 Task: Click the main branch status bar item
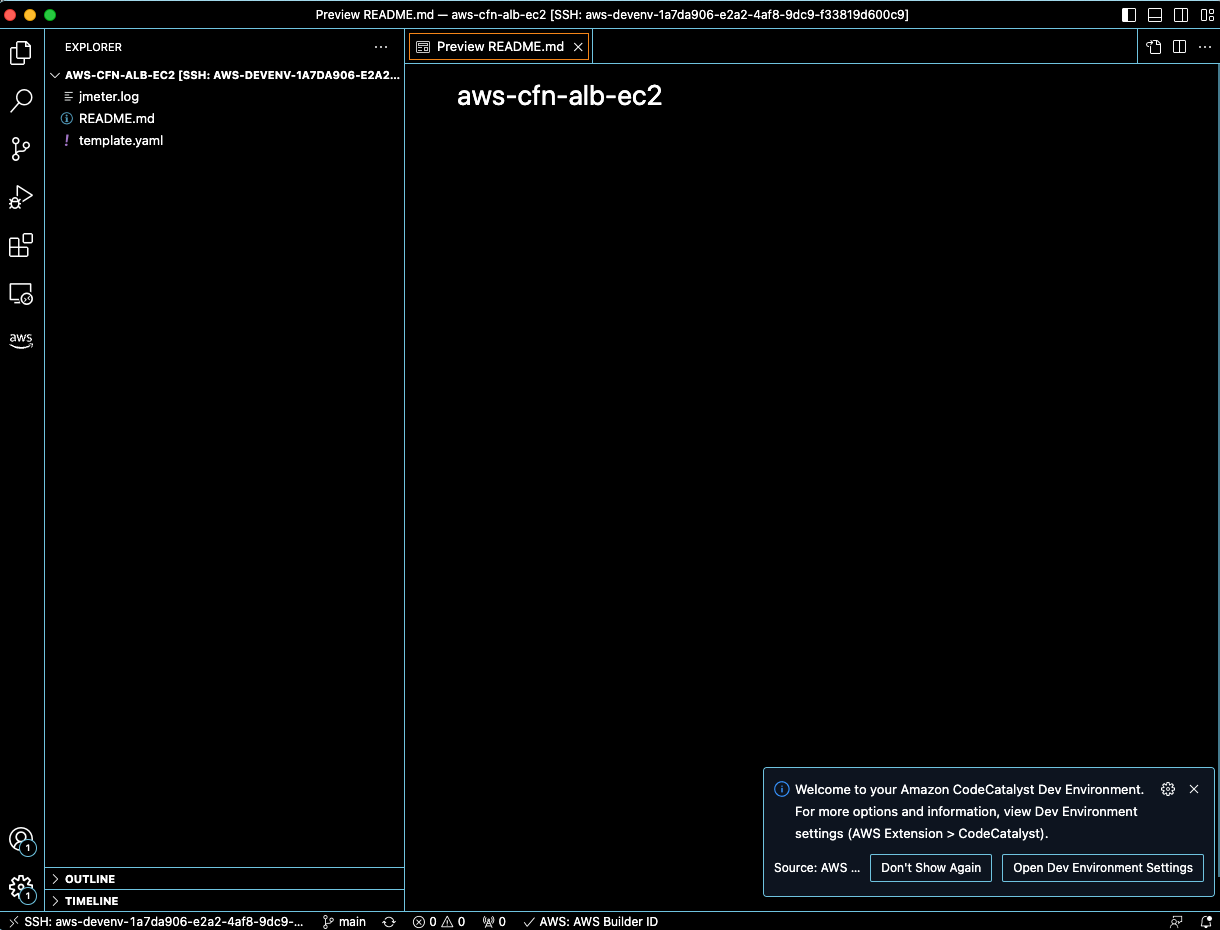coord(344,922)
